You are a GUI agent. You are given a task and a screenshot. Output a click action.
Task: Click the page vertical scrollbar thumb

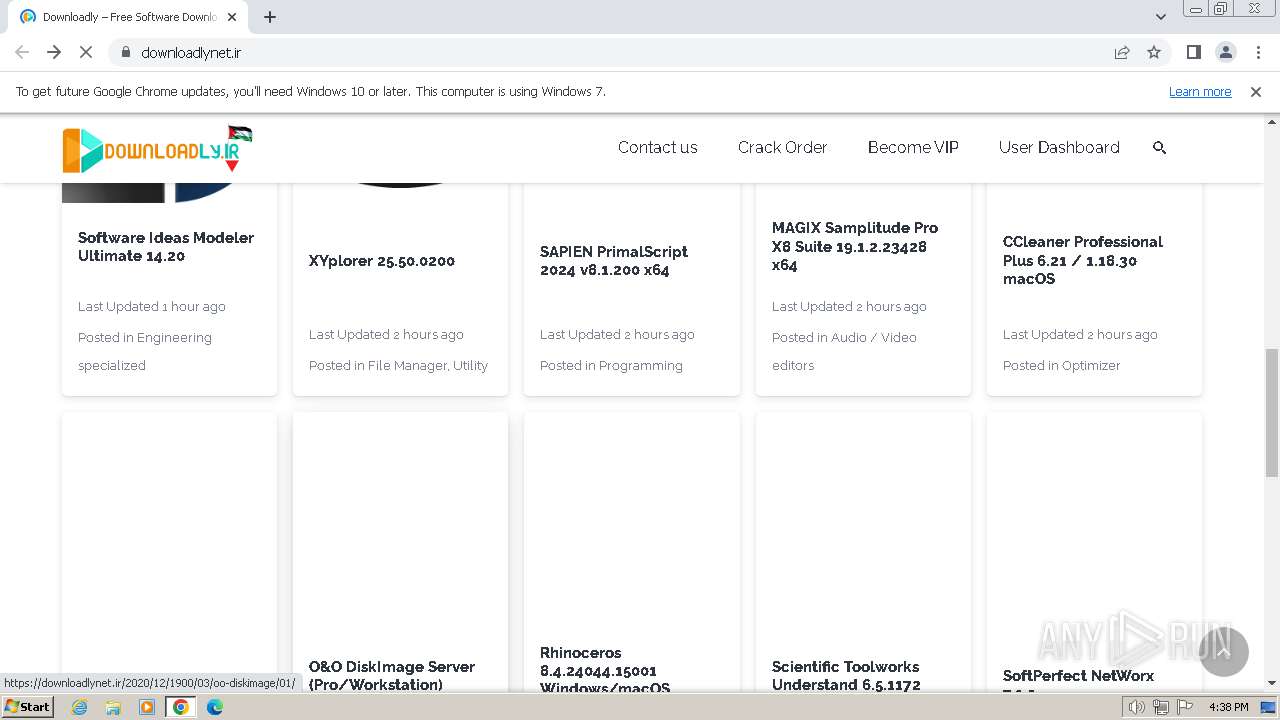coord(1271,413)
